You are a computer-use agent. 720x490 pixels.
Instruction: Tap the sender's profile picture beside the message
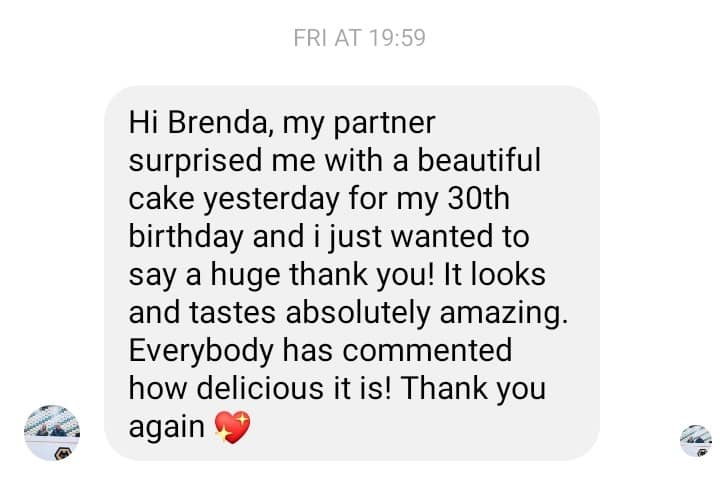coord(52,432)
